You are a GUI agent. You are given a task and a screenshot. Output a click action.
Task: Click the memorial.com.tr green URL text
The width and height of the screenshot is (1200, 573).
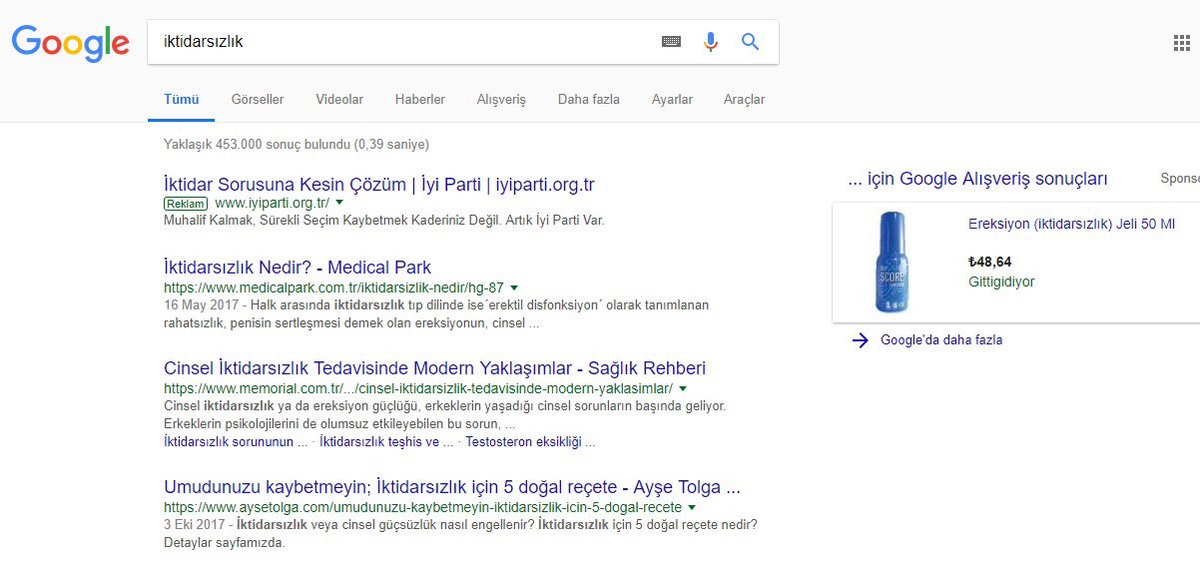coord(418,388)
